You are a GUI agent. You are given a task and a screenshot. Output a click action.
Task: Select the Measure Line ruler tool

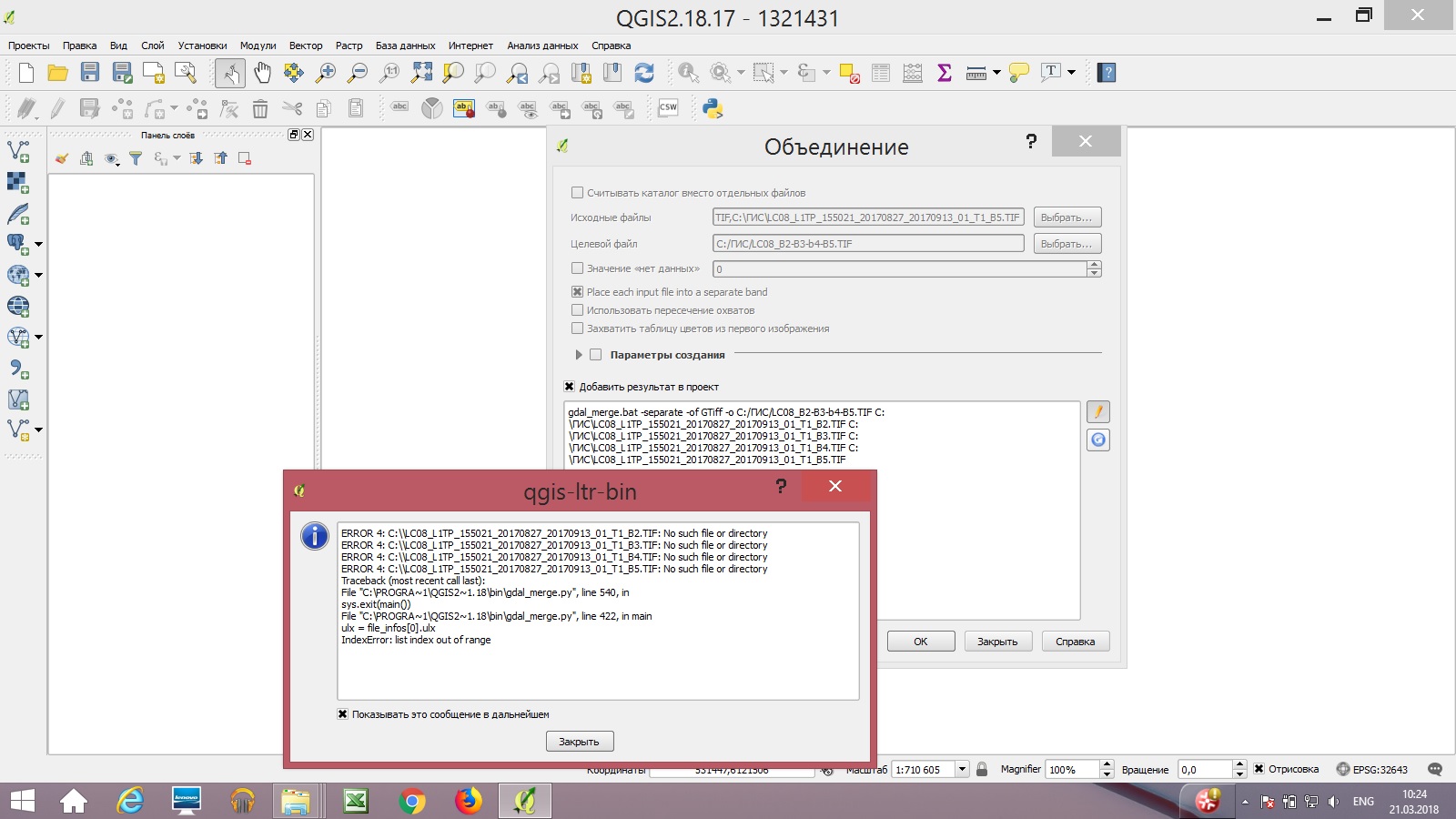click(976, 73)
